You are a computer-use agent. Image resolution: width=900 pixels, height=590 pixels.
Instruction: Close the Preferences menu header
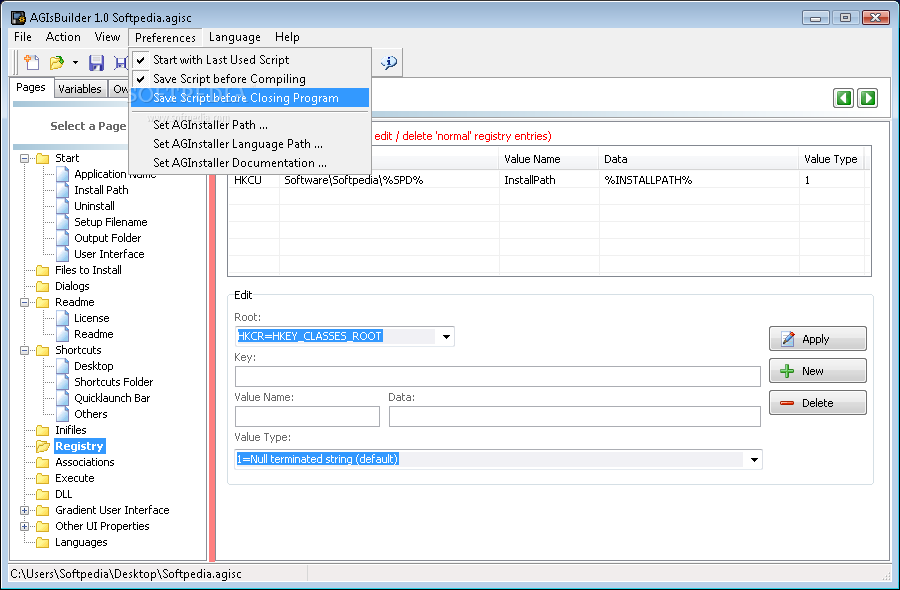click(x=165, y=37)
